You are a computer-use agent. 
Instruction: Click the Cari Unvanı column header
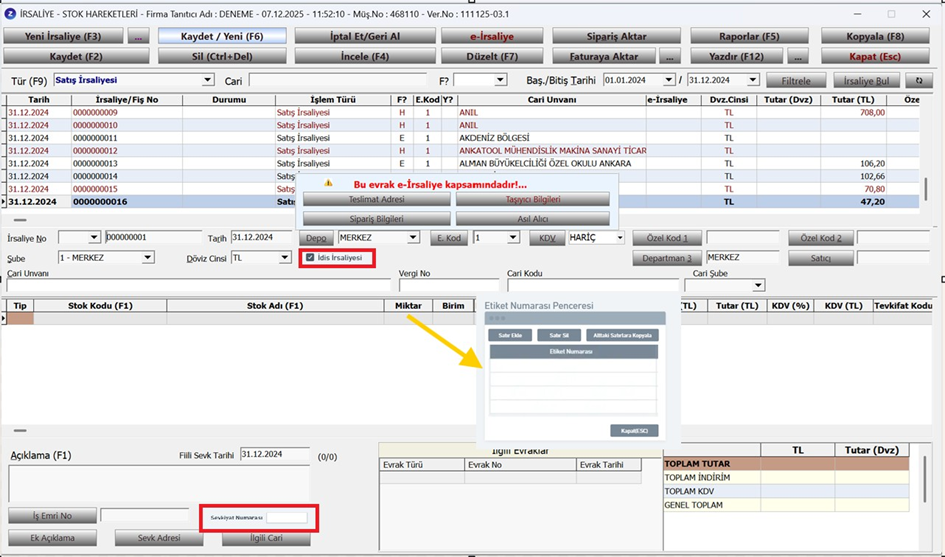[551, 99]
